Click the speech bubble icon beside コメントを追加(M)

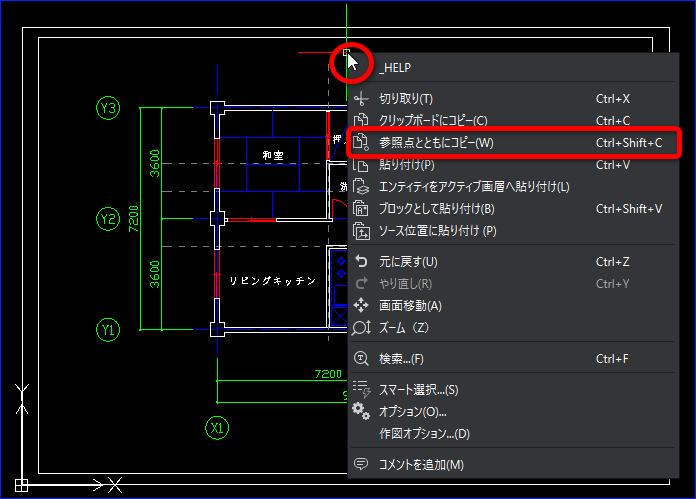[x=361, y=464]
